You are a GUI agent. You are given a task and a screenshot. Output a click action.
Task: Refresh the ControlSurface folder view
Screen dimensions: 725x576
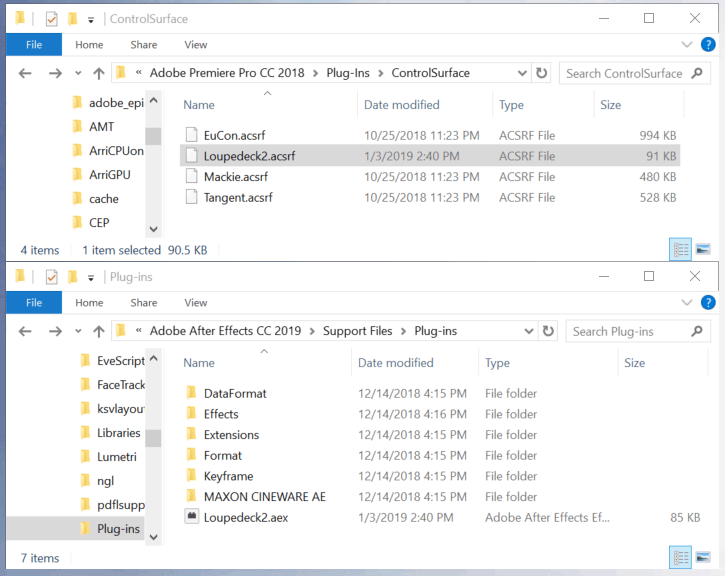[541, 73]
